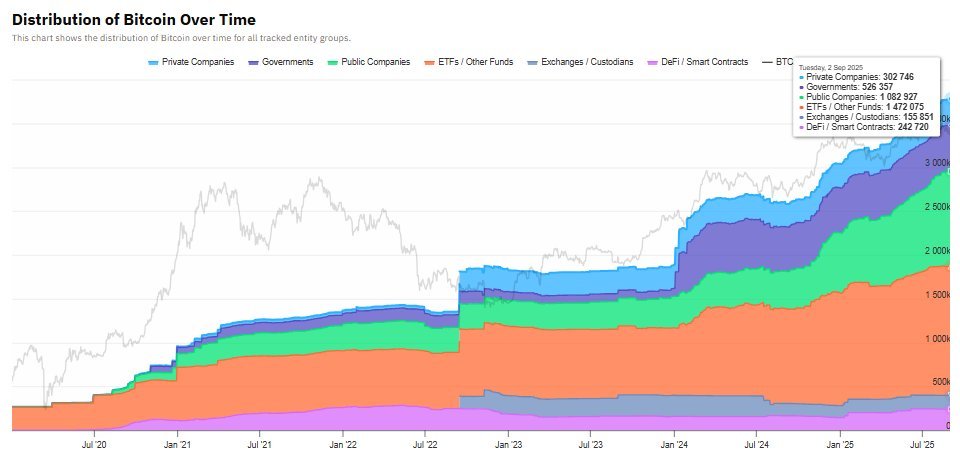Click the Jan '23 x-axis label
The width and height of the screenshot is (960, 451).
click(508, 444)
